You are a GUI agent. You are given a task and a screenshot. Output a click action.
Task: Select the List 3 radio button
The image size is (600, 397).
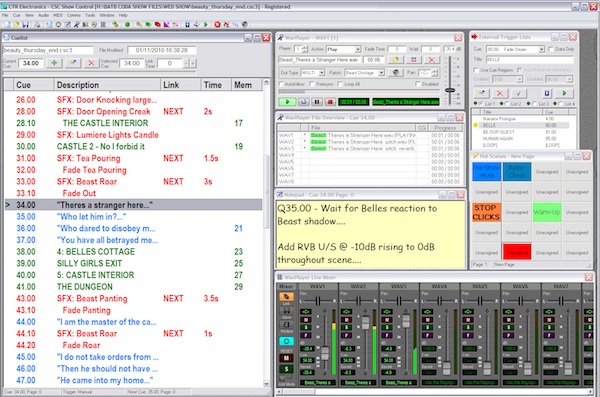pyautogui.click(x=535, y=103)
